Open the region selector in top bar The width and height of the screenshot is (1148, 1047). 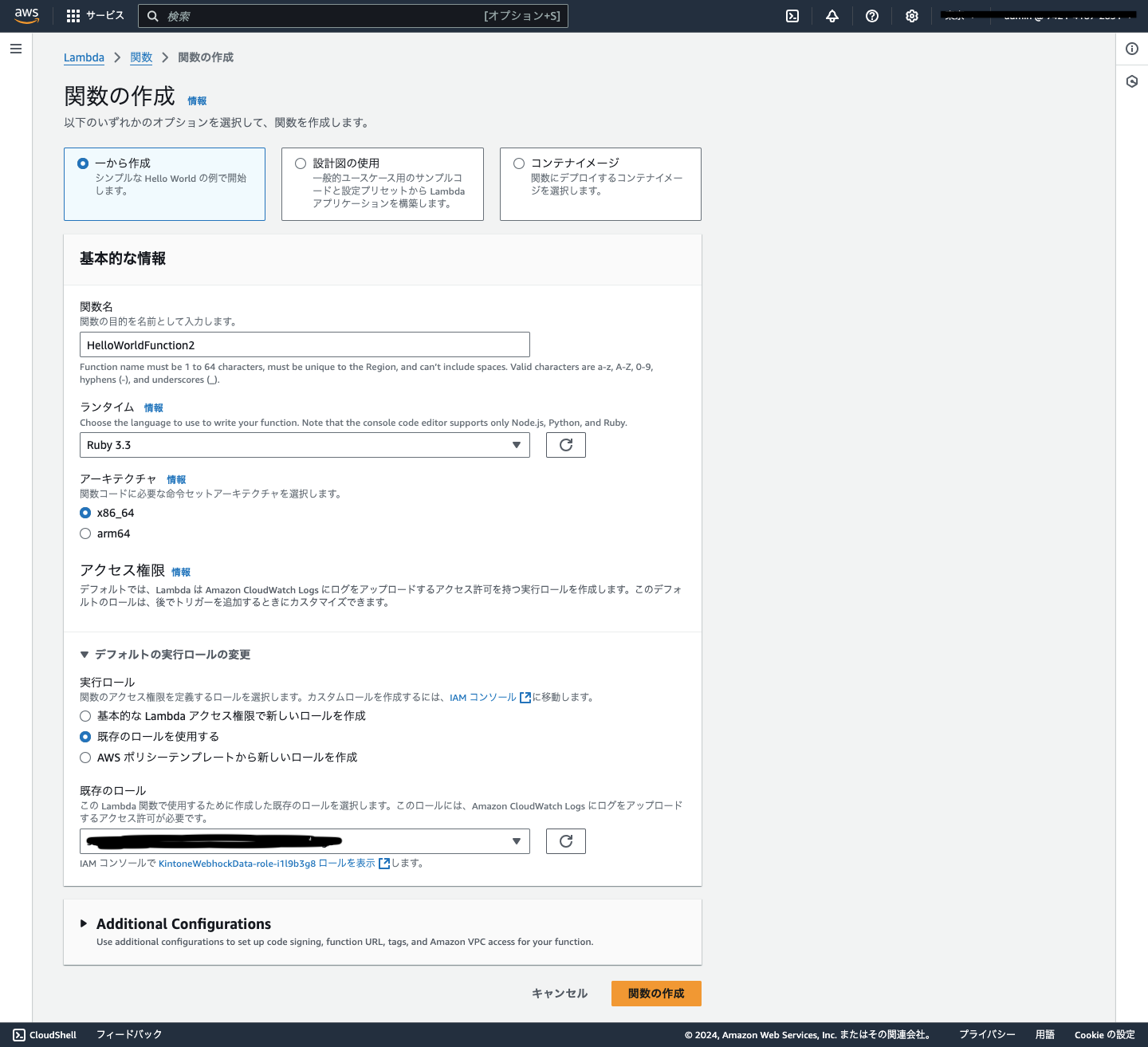click(961, 16)
